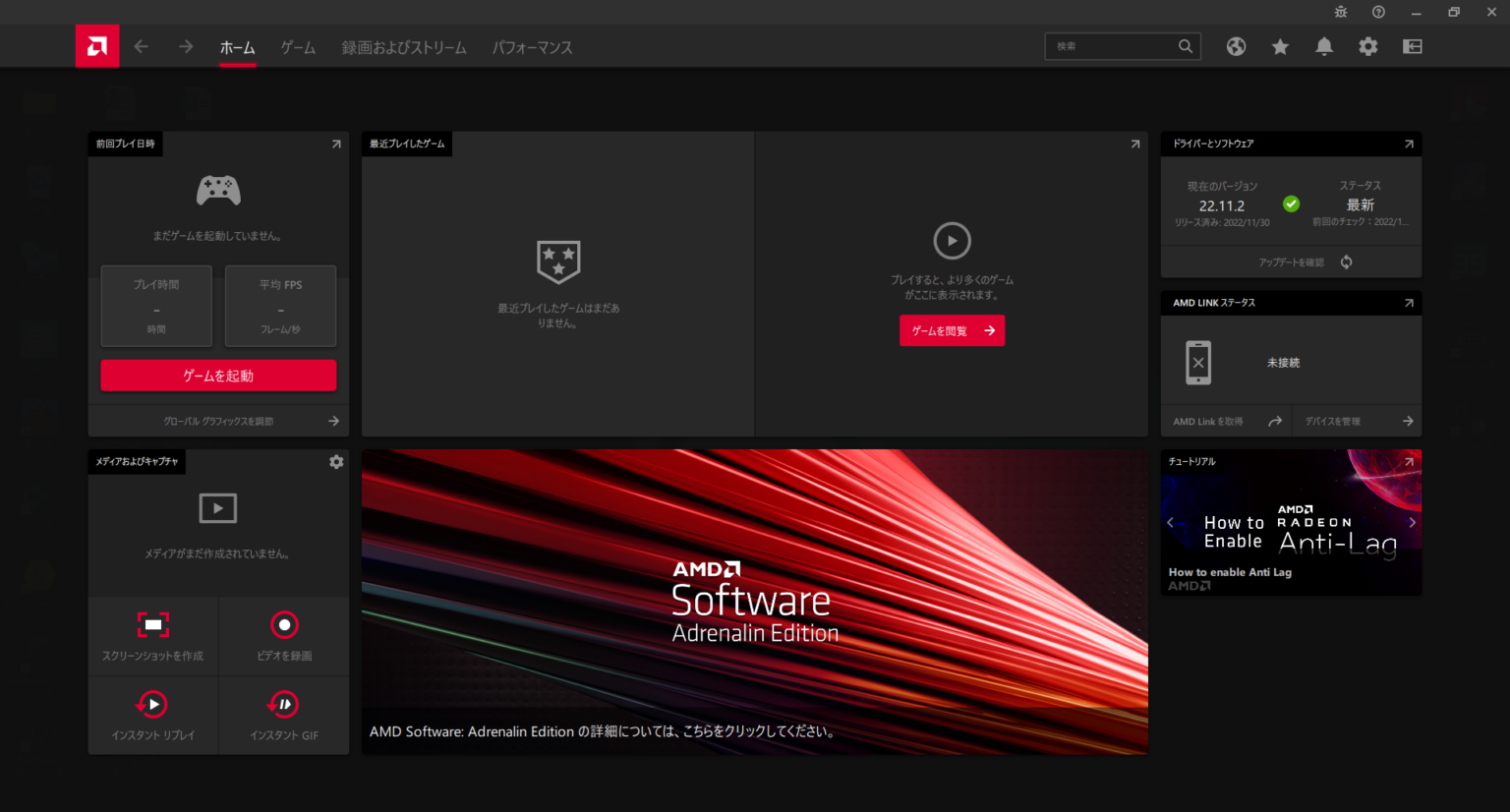This screenshot has width=1510, height=812.
Task: Click the Instant GIF icon
Action: point(284,704)
